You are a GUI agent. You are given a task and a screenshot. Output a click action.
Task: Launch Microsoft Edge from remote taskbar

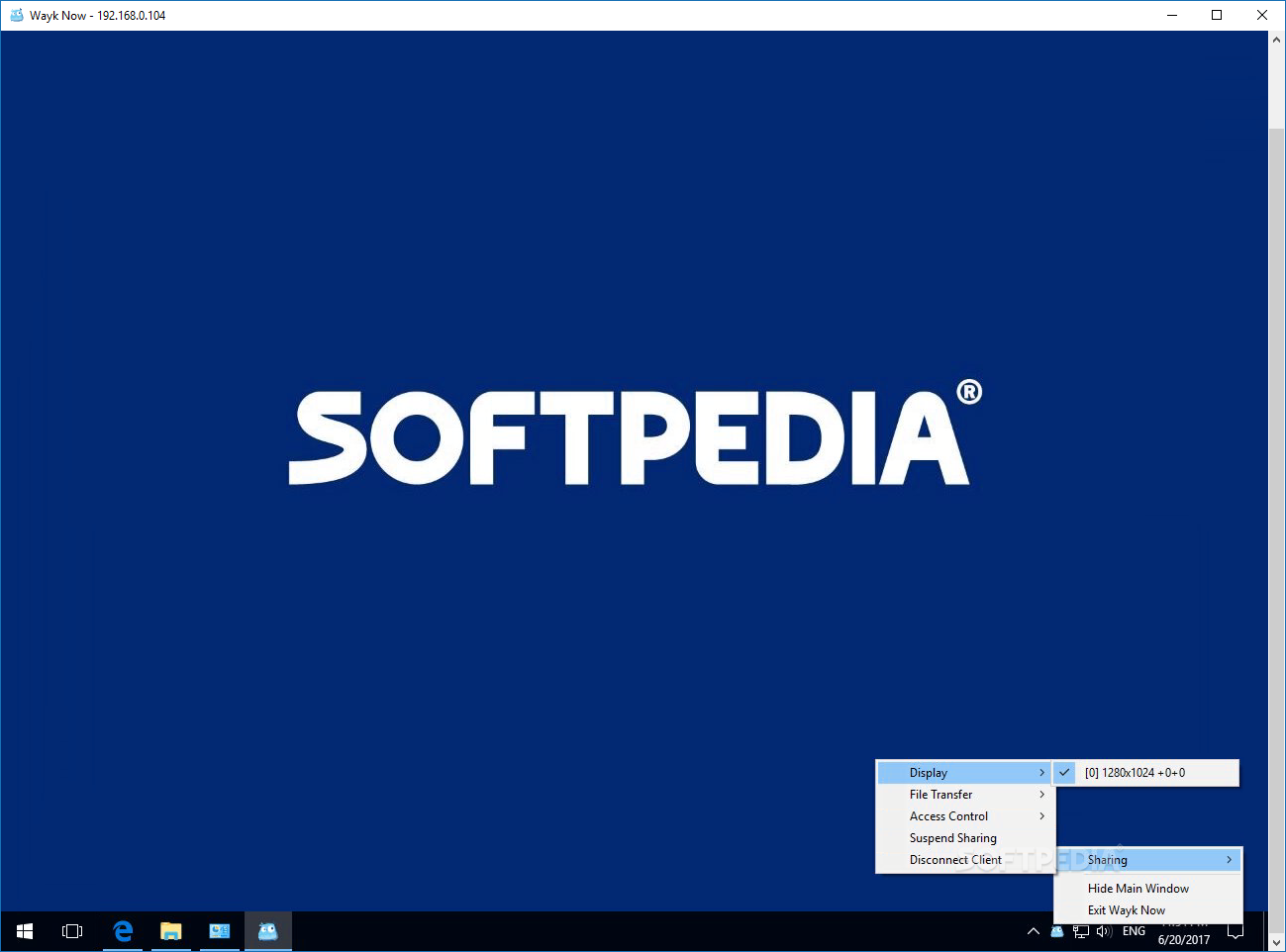coord(123,931)
